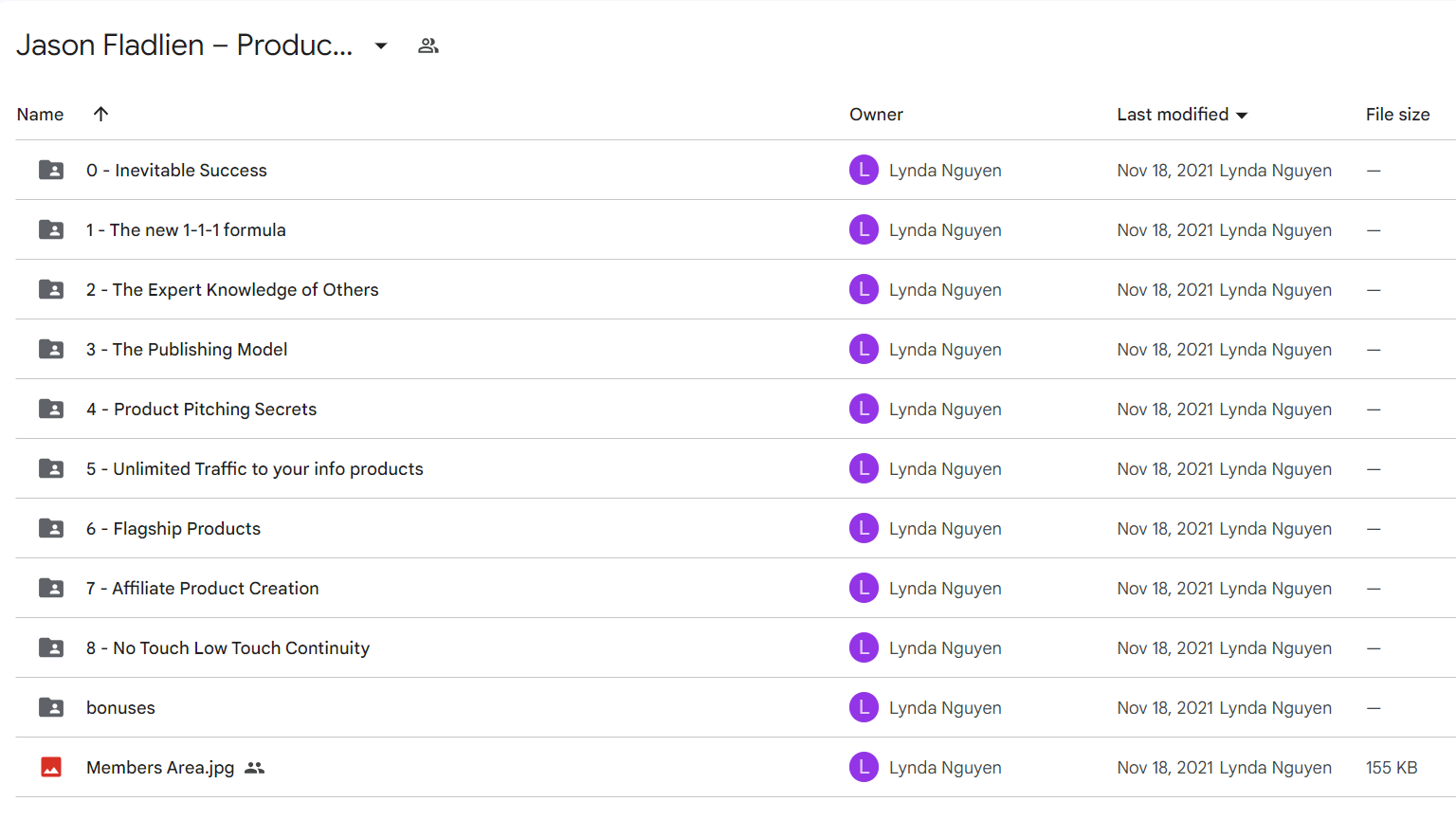Click the '0 - Inevitable Success' folder icon

coord(51,170)
